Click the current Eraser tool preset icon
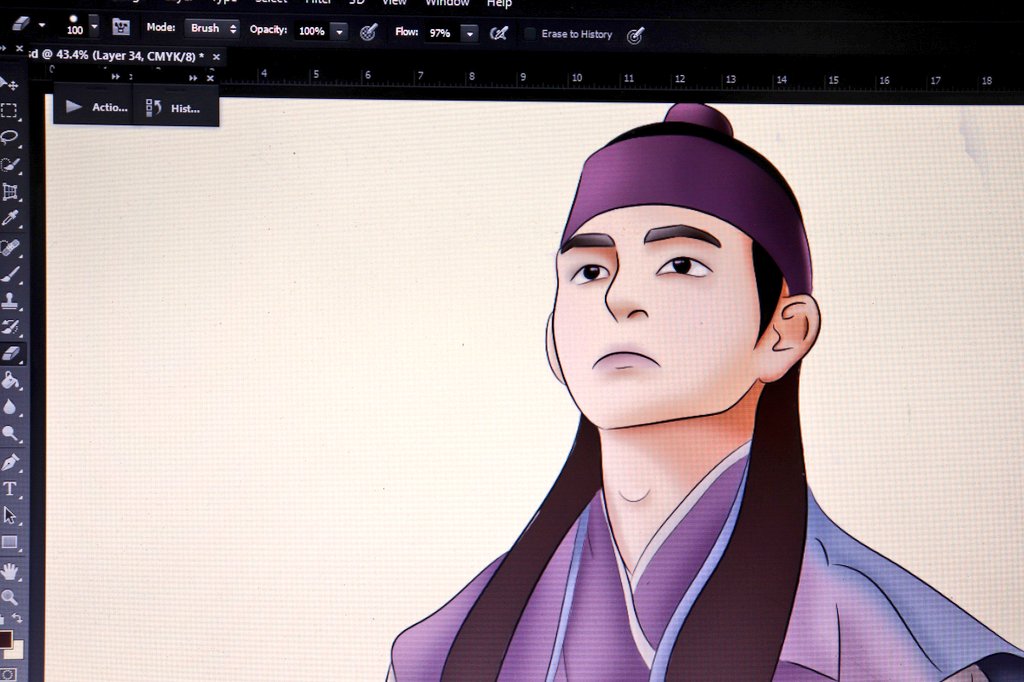The height and width of the screenshot is (682, 1024). coord(22,24)
